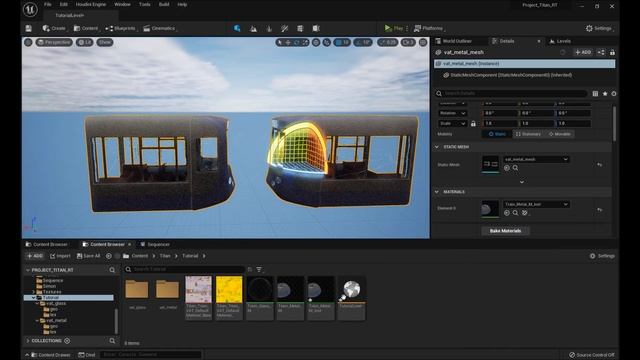Screen dimensions: 640x360
Task: Open Details panel settings gear icon
Action: point(613,93)
